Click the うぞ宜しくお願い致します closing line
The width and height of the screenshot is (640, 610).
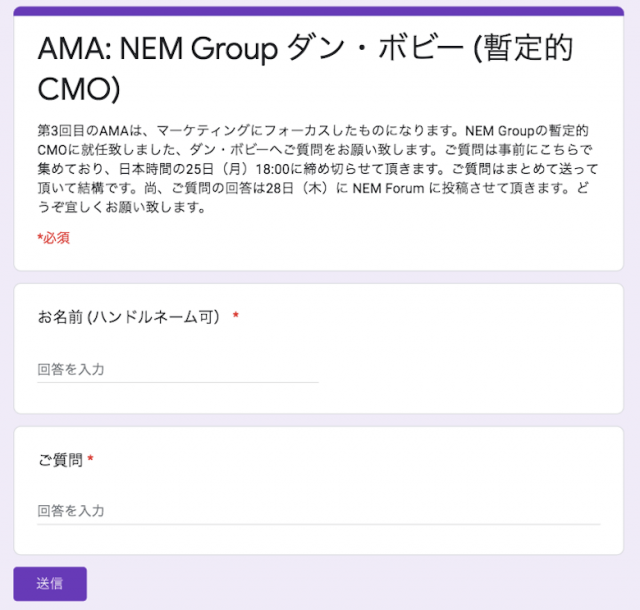pyautogui.click(x=122, y=207)
